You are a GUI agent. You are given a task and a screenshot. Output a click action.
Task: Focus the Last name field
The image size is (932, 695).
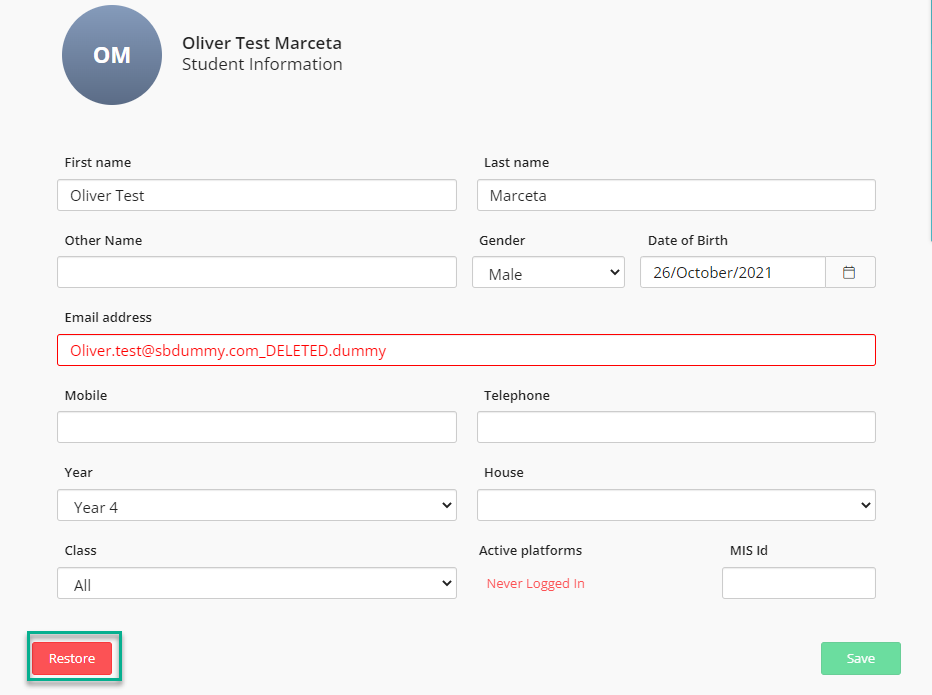pos(676,195)
